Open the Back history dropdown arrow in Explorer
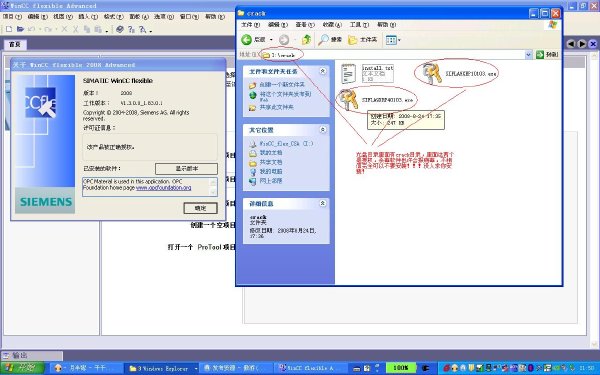The image size is (600, 375). [271, 39]
